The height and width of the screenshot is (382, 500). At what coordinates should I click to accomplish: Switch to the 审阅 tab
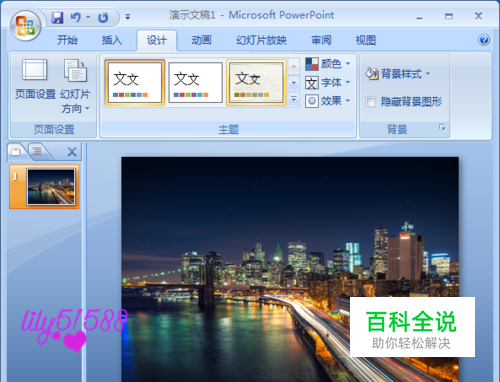click(x=321, y=40)
